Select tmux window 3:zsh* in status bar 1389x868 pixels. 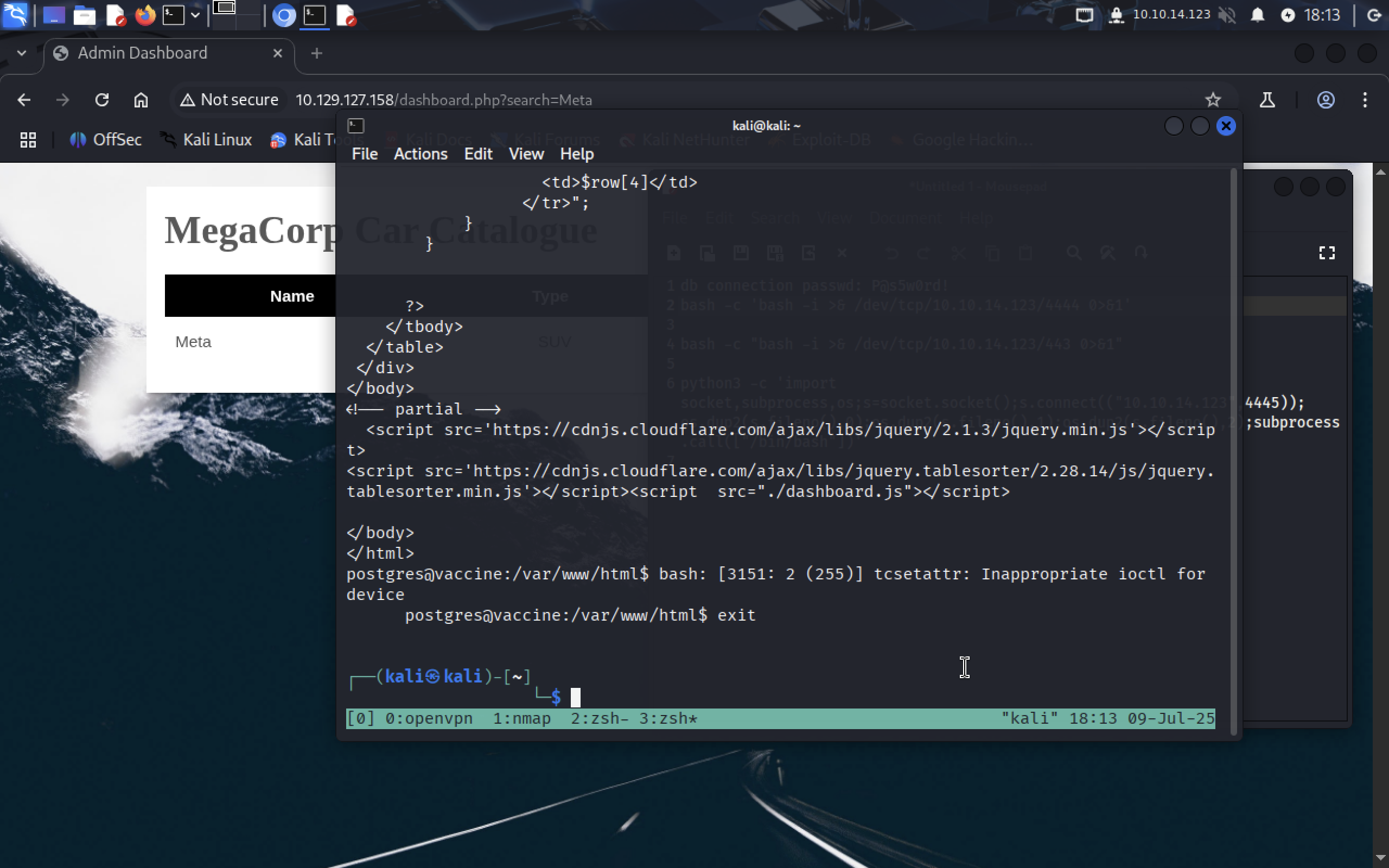point(668,718)
